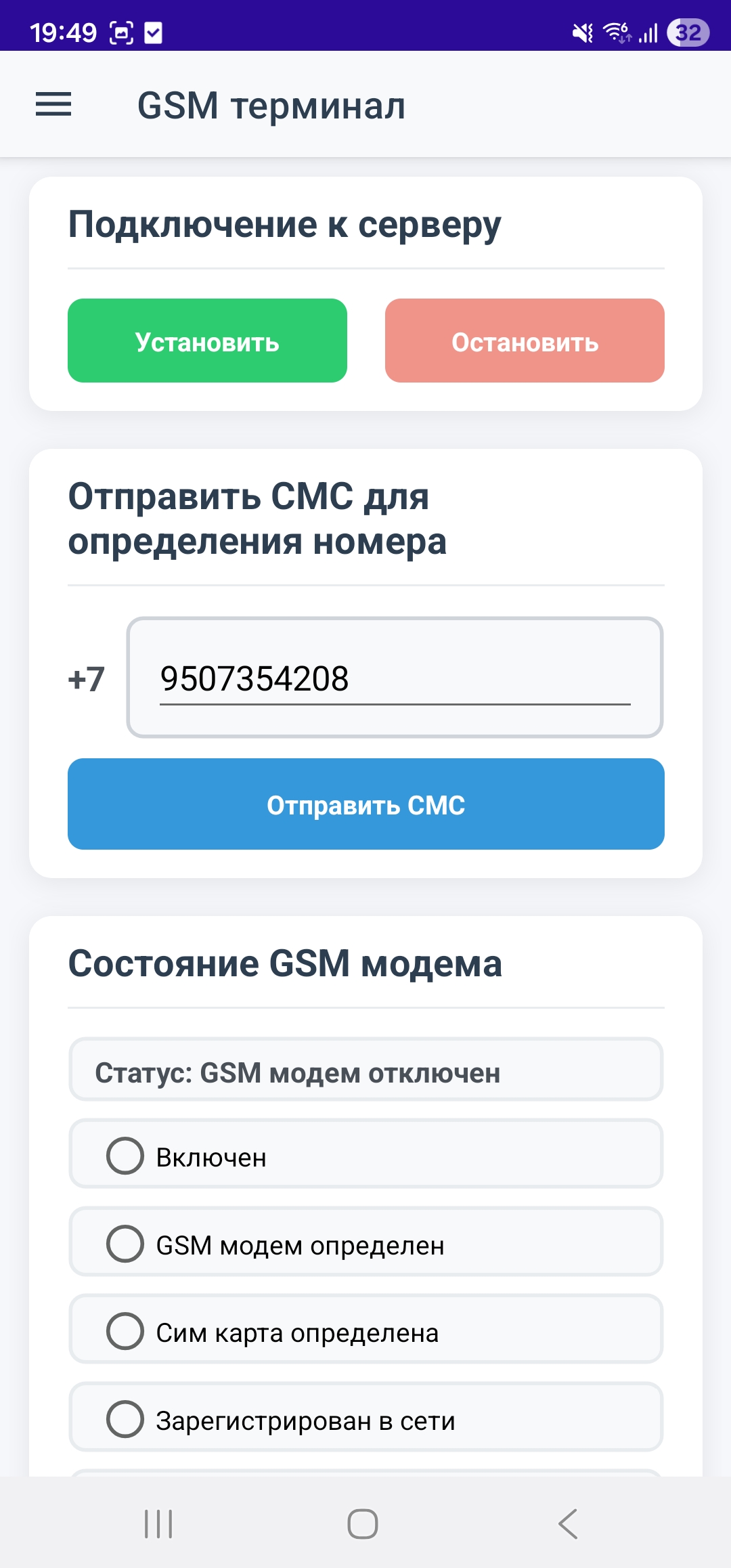731x1568 pixels.
Task: Tap the red Остановить button
Action: (x=525, y=341)
